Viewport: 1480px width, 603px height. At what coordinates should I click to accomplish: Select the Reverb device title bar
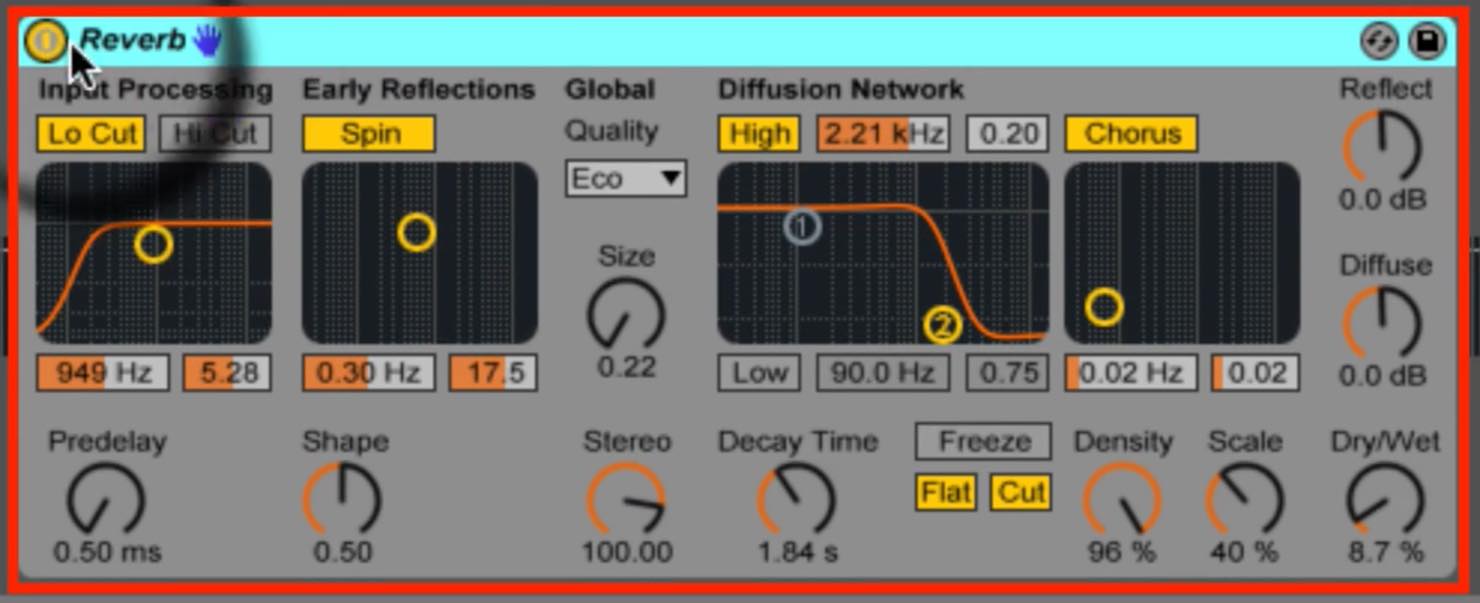[738, 41]
